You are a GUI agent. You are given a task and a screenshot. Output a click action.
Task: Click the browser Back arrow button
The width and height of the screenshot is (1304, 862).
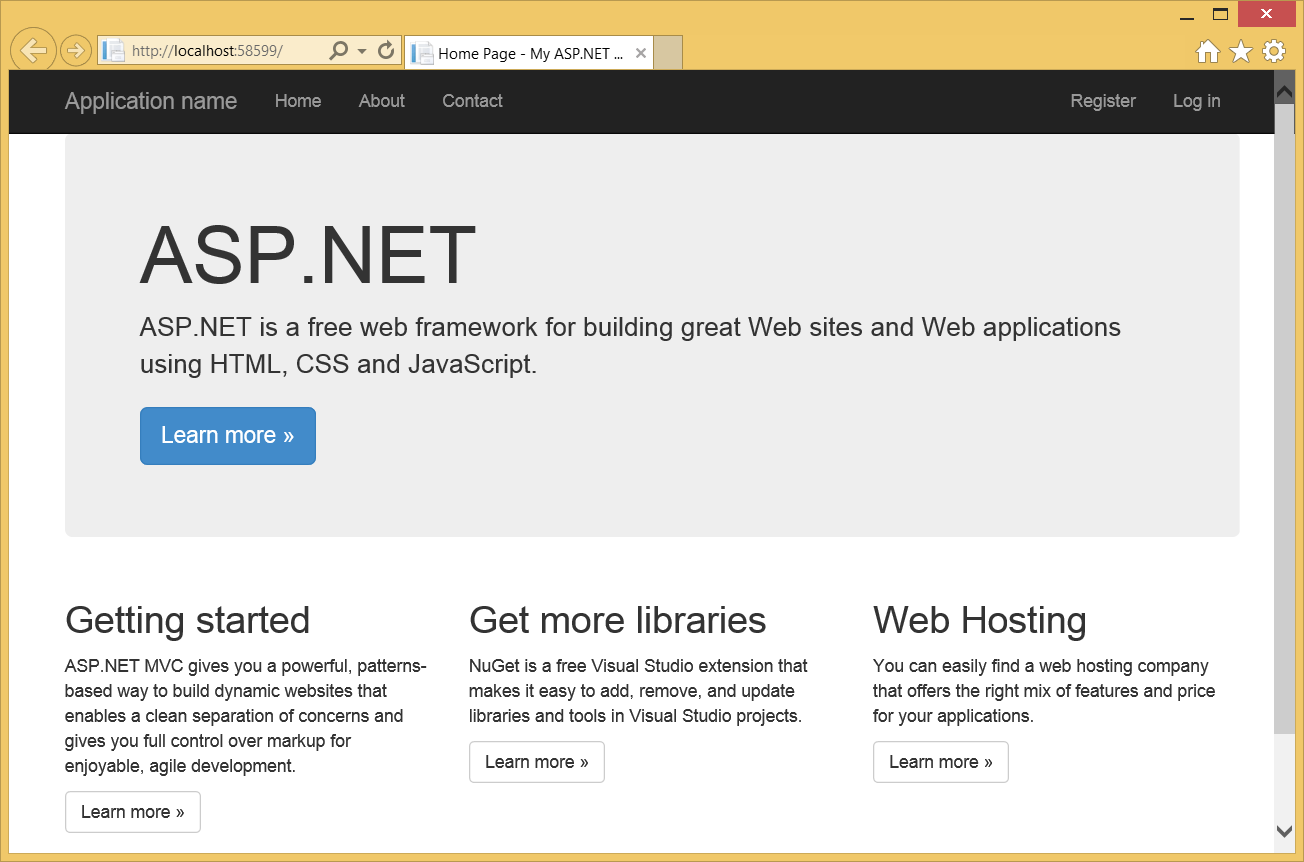click(x=32, y=50)
